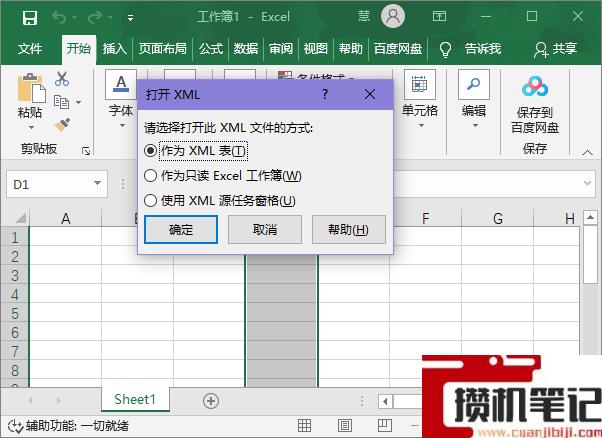Click horizontal scrollbar left arrow

(x=385, y=402)
